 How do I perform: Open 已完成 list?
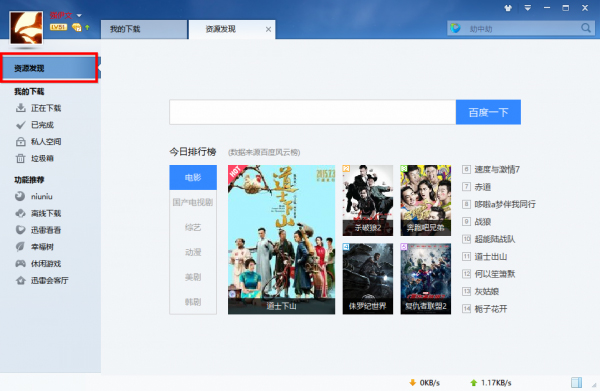tap(42, 125)
